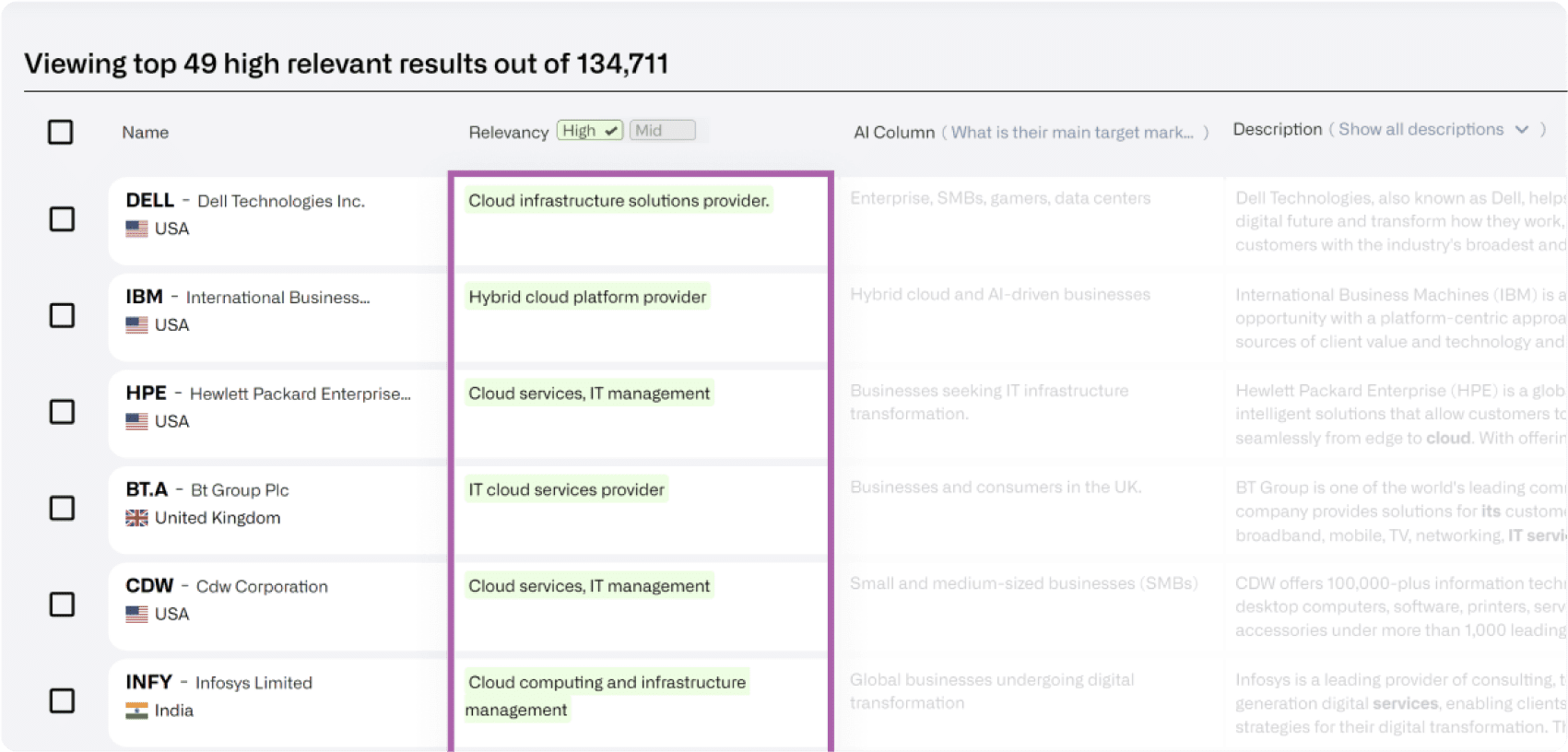Open the IBM ticker link
This screenshot has height=752, width=1568.
[x=144, y=297]
